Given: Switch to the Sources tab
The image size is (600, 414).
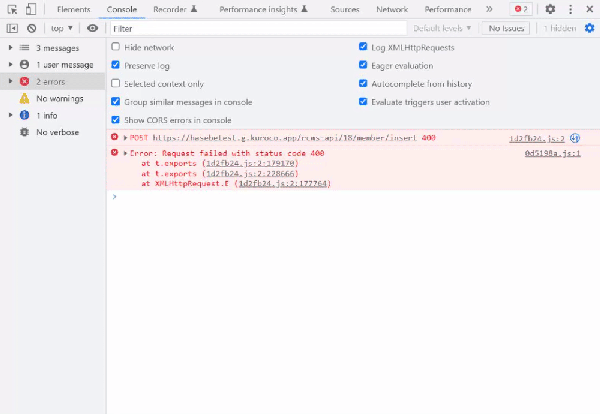Looking at the screenshot, I should click(x=345, y=9).
